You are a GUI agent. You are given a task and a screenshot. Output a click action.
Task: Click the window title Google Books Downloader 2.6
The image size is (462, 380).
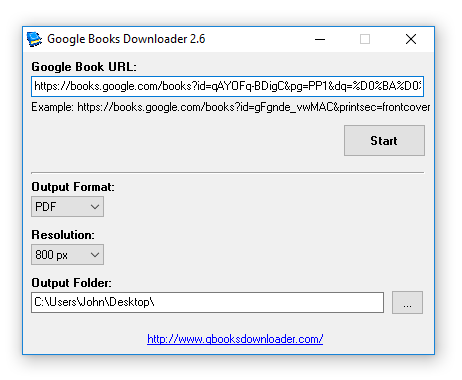point(126,39)
